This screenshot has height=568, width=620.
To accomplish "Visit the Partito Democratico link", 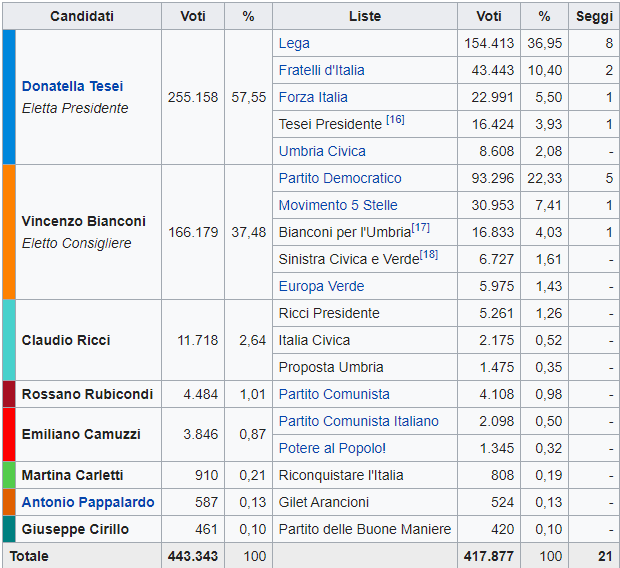I will [340, 178].
